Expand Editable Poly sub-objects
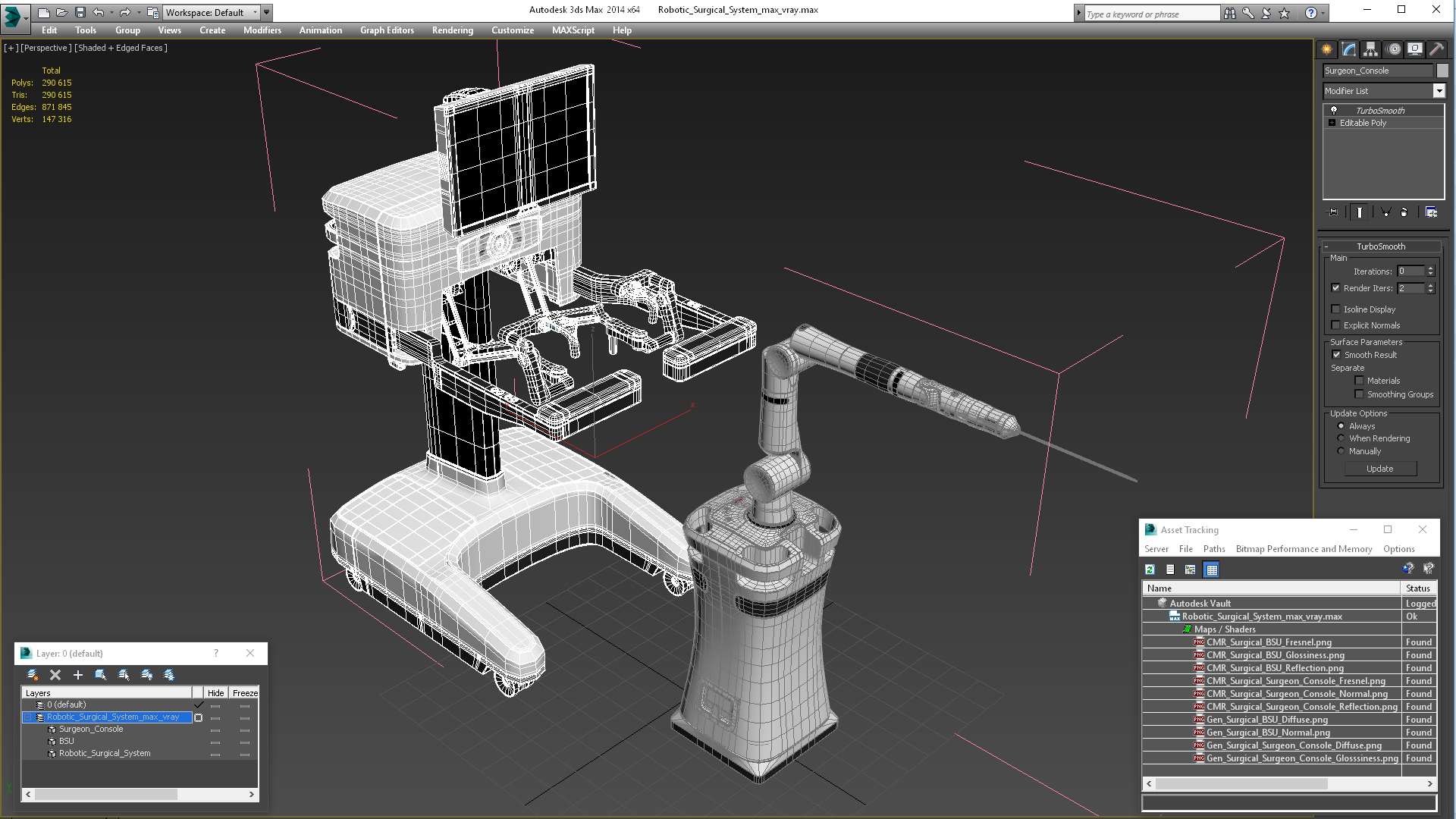Screen dimensions: 1456x819 tap(1332, 123)
